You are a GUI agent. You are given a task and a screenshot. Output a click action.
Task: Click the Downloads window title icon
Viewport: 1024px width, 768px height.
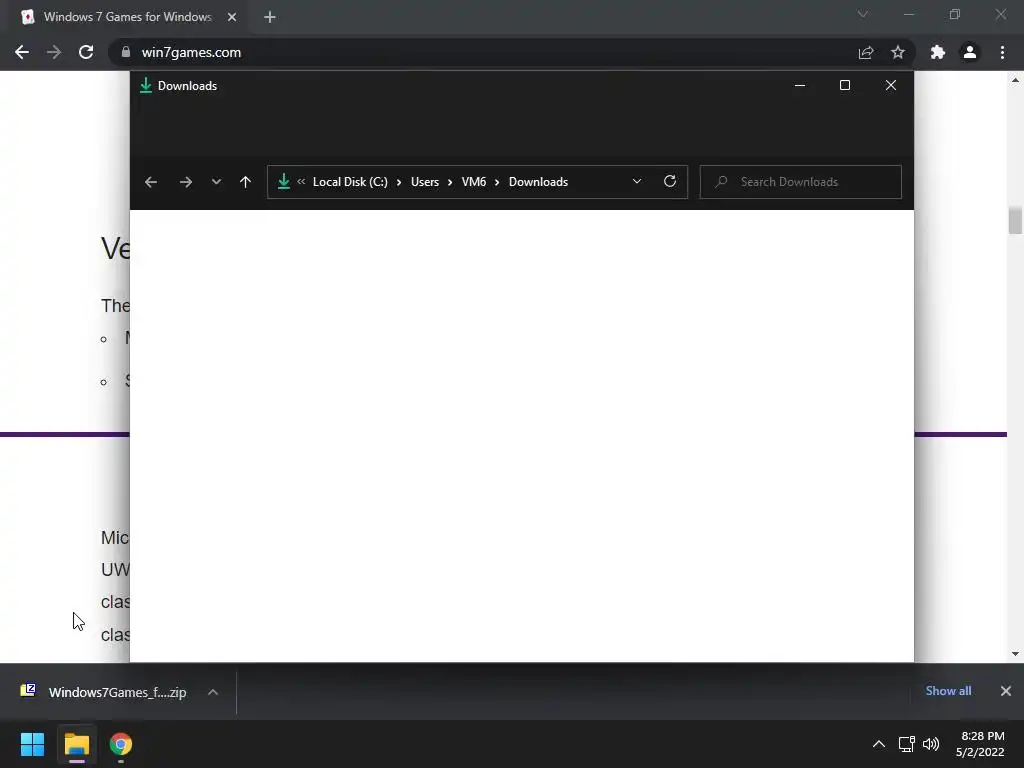(x=146, y=86)
